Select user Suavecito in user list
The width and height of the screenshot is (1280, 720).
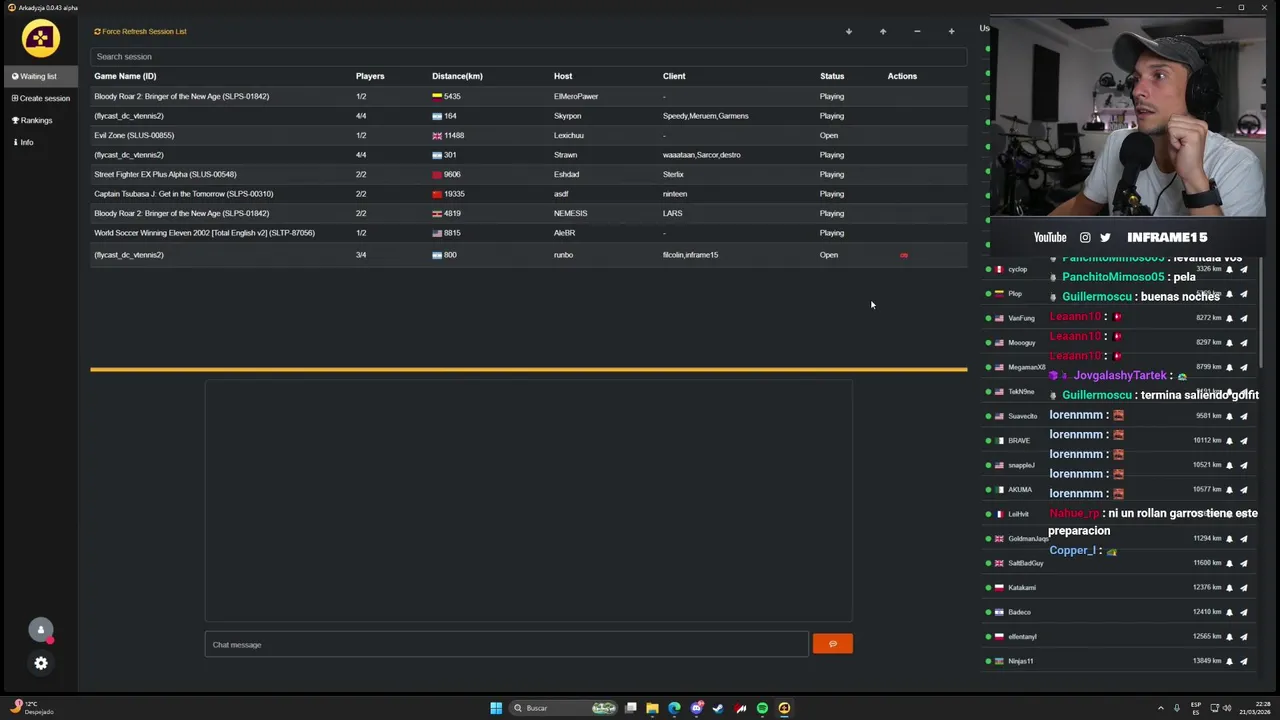tap(1022, 416)
